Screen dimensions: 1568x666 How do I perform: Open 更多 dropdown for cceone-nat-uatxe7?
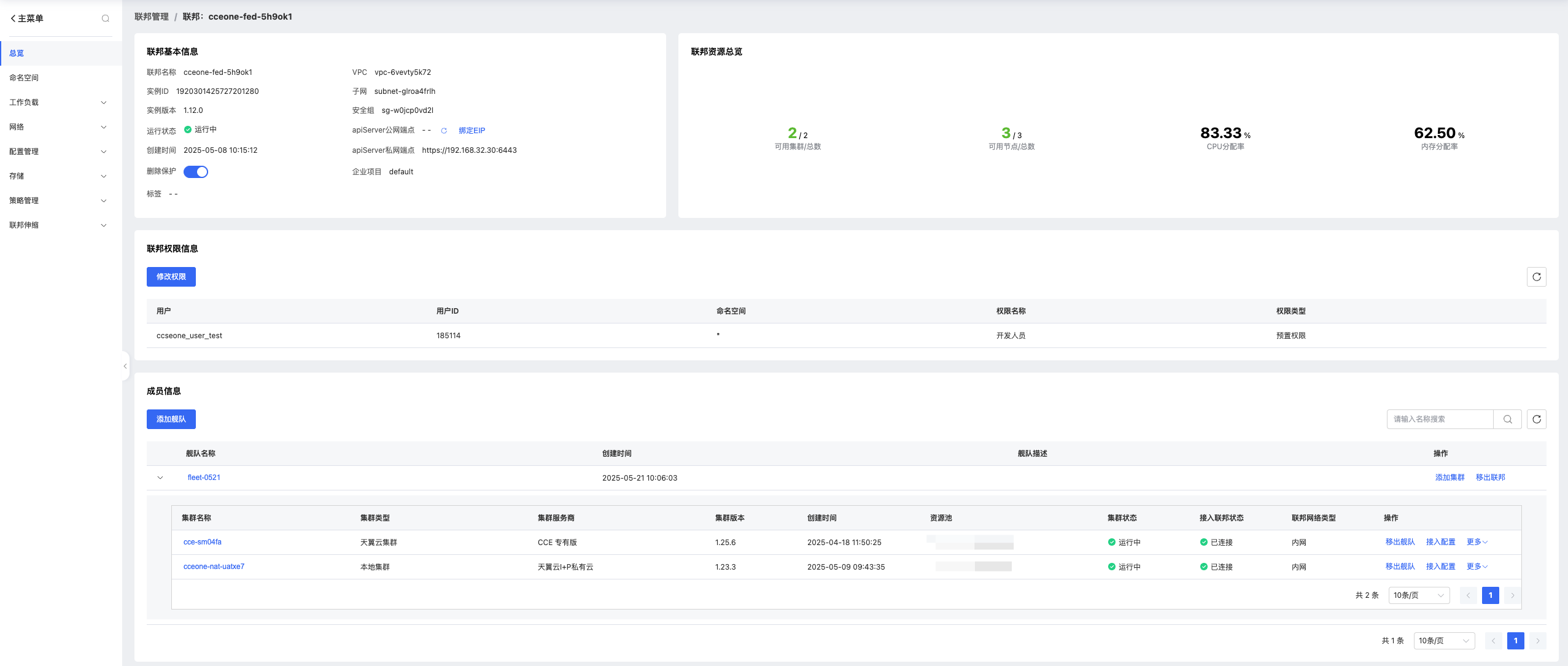(1477, 567)
